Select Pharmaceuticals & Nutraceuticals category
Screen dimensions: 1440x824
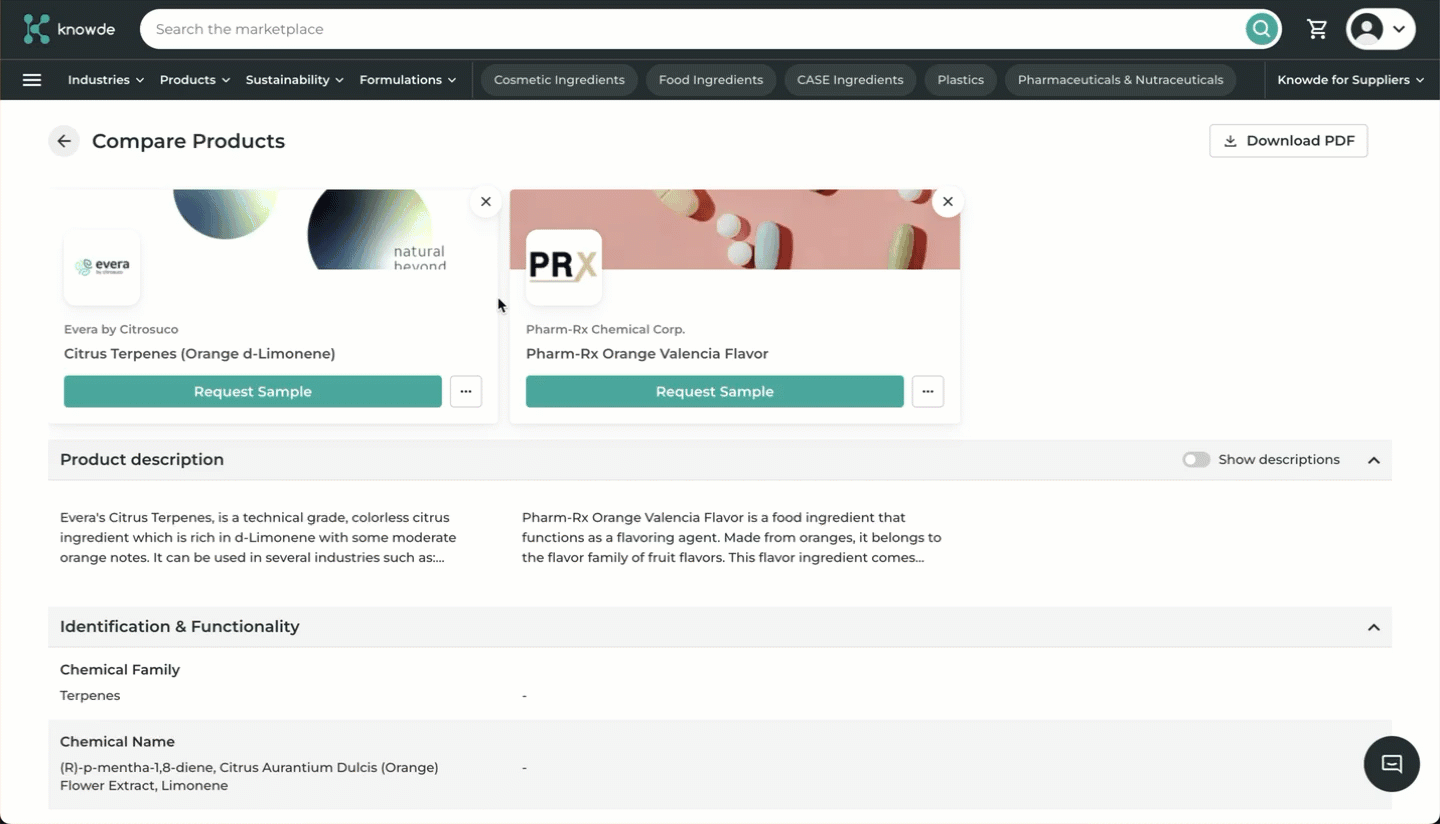click(x=1120, y=80)
